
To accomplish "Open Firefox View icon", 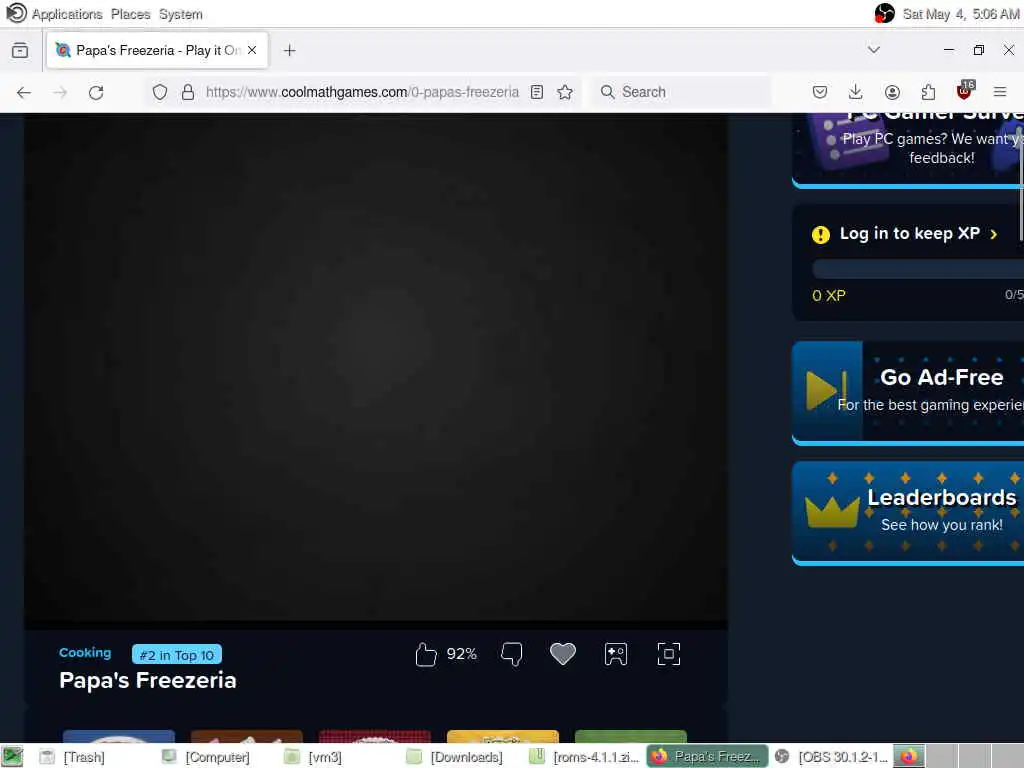I will click(20, 50).
